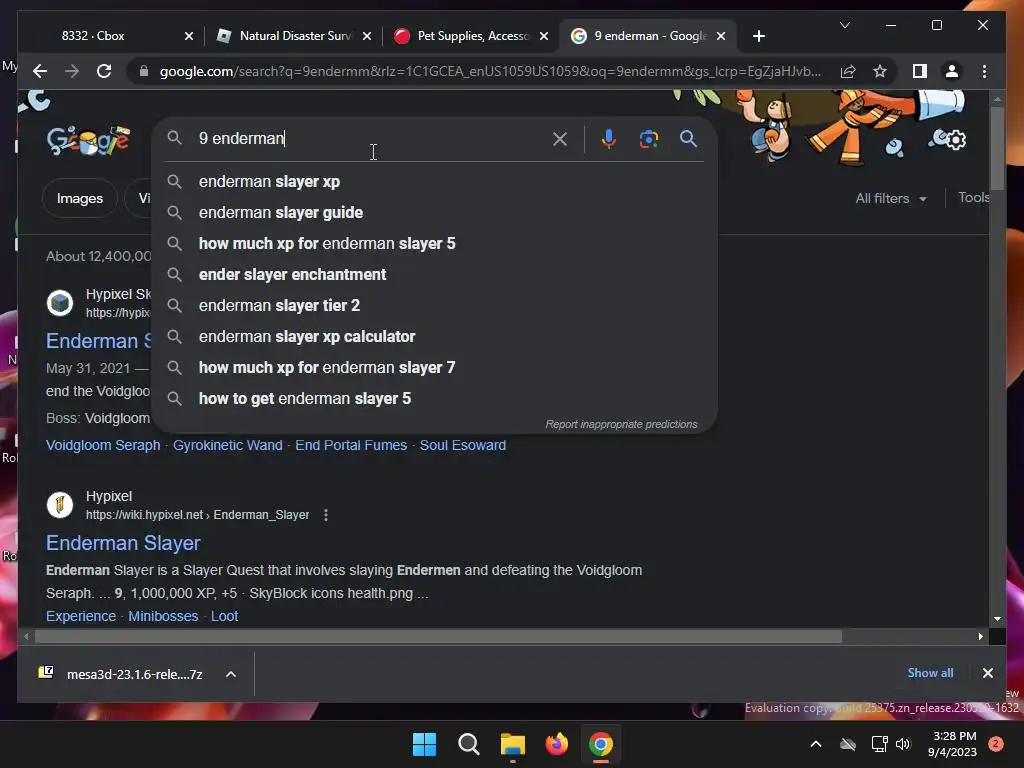This screenshot has width=1024, height=768.
Task: Open Windows Start menu
Action: pyautogui.click(x=424, y=744)
